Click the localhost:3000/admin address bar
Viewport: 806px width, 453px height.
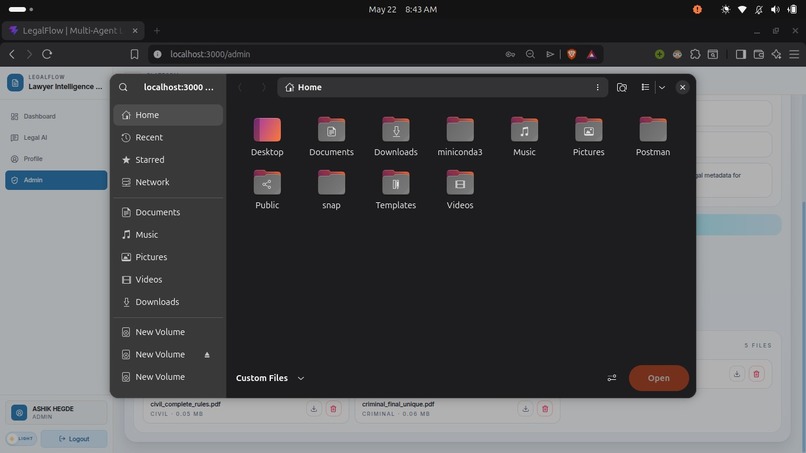click(x=329, y=54)
